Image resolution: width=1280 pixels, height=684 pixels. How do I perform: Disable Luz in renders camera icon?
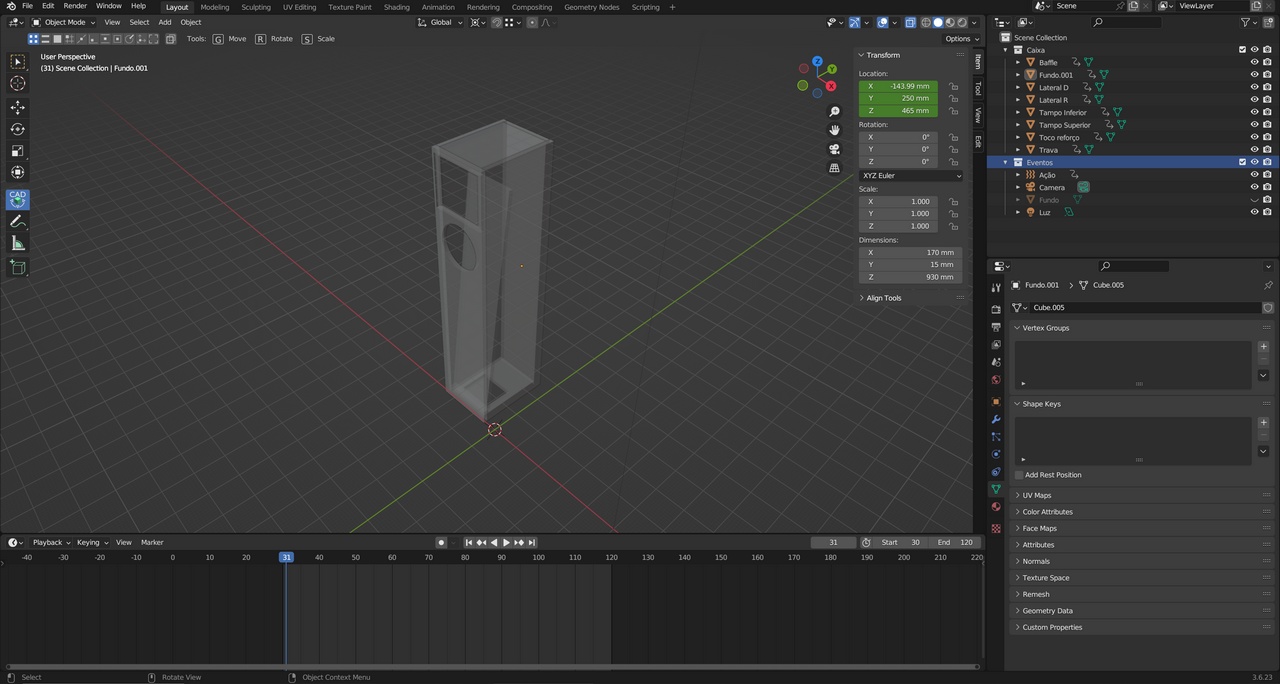tap(1267, 212)
